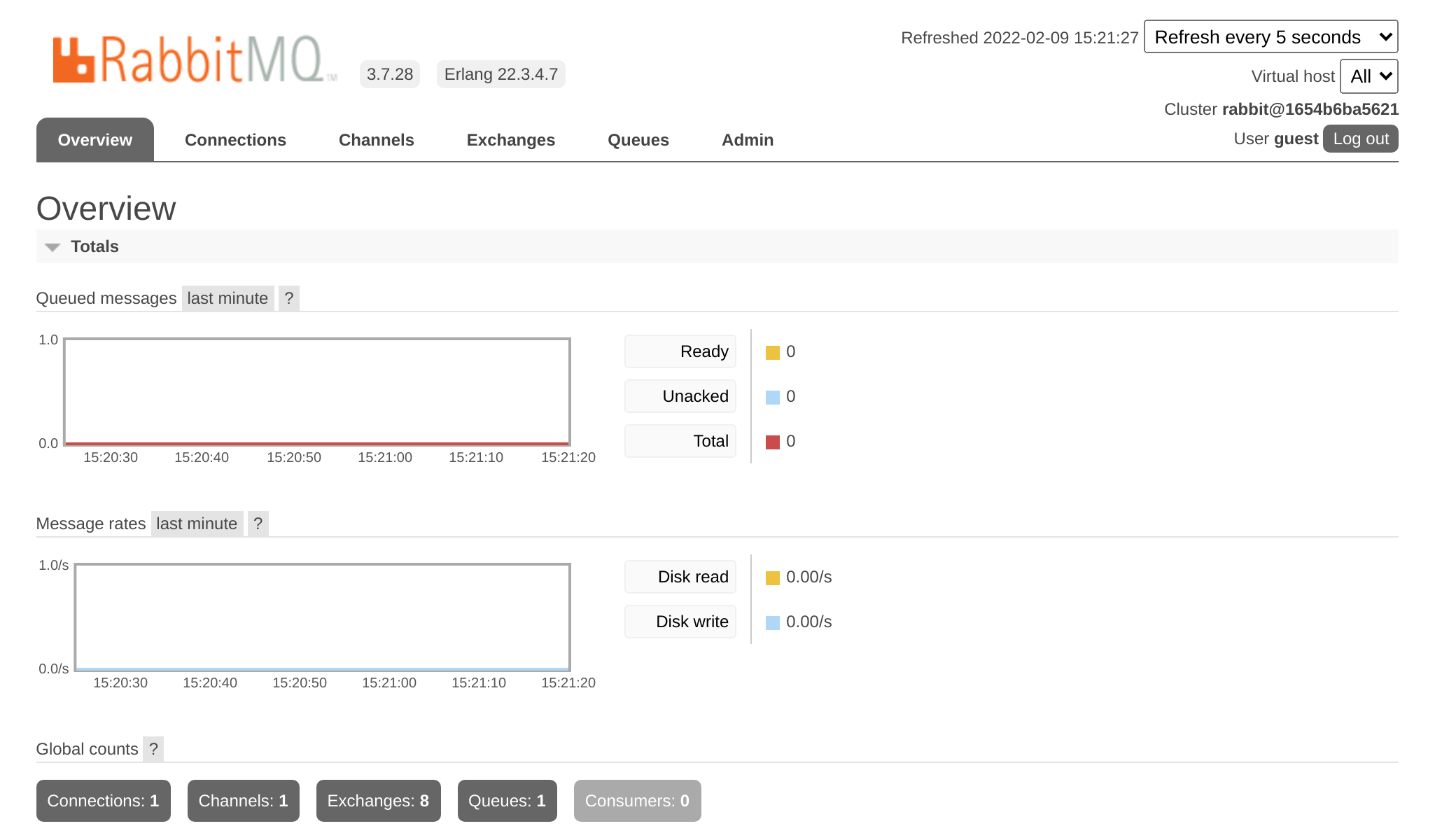Click the RabbitMQ logo
Image resolution: width=1435 pixels, height=840 pixels.
click(x=192, y=59)
